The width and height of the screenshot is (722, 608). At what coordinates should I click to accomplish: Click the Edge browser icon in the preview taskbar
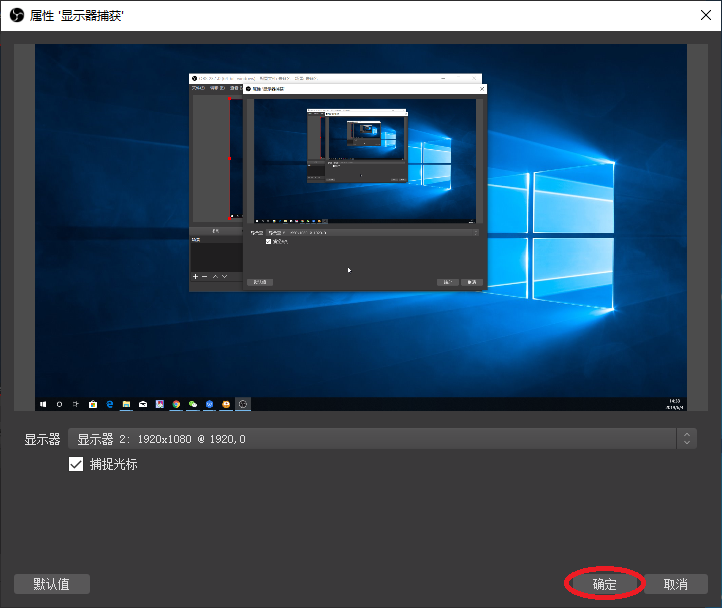point(110,404)
